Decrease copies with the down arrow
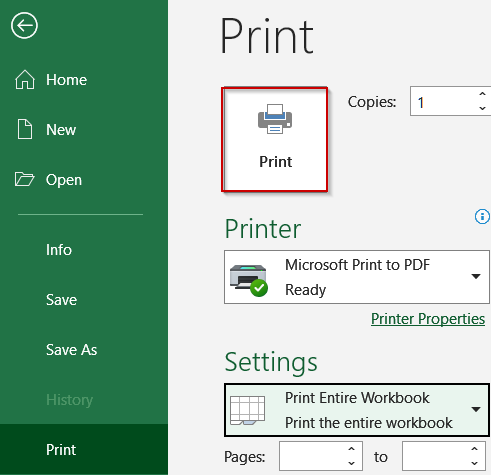491x475 pixels. (482, 108)
